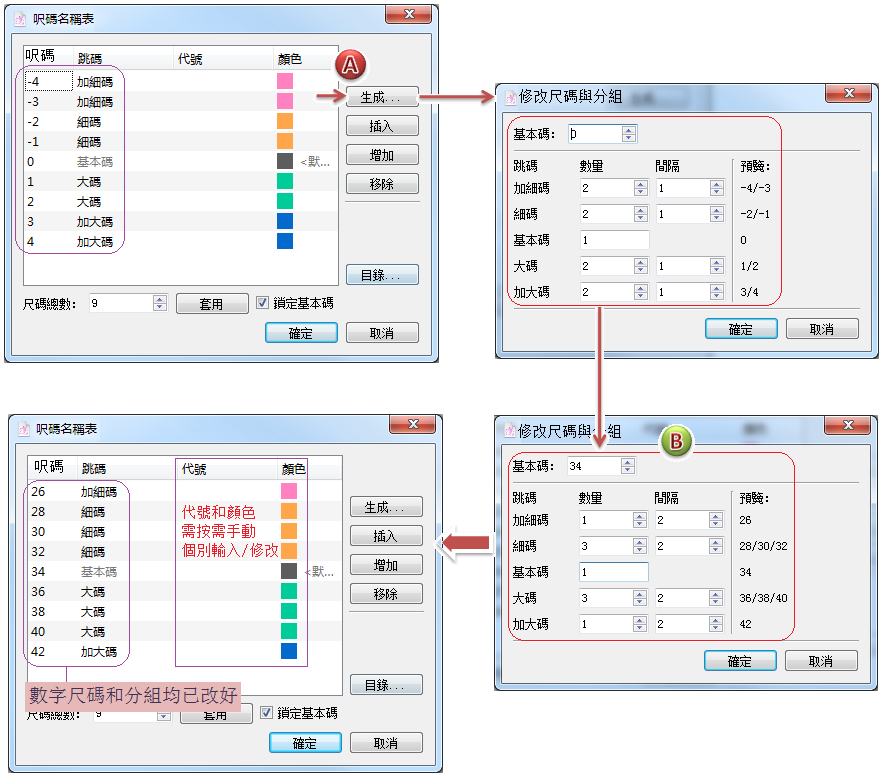This screenshot has width=884, height=781.
Task: Click 插入 button in top-left dialog
Action: pos(382,126)
